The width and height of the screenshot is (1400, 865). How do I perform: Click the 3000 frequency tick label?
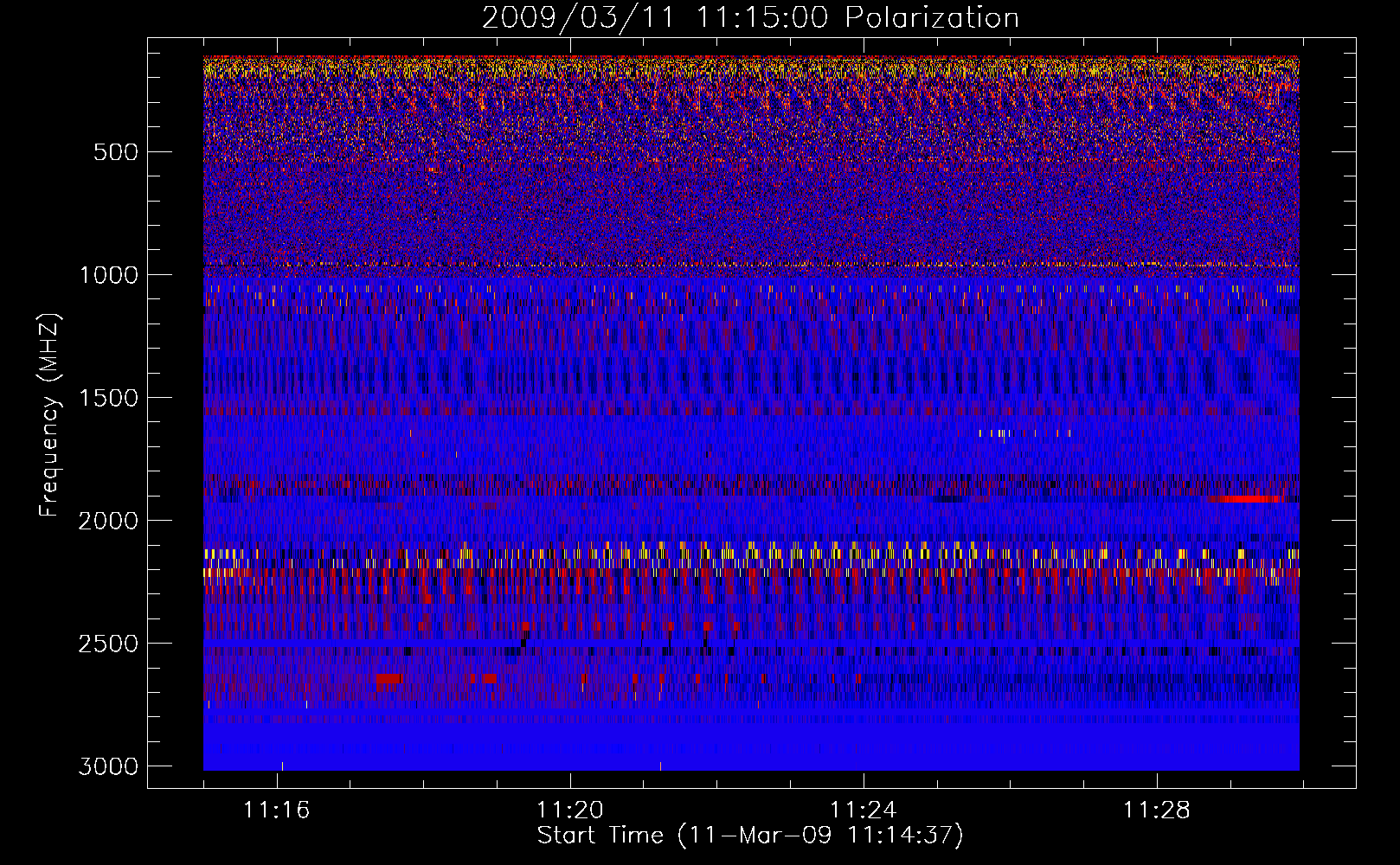tap(108, 766)
